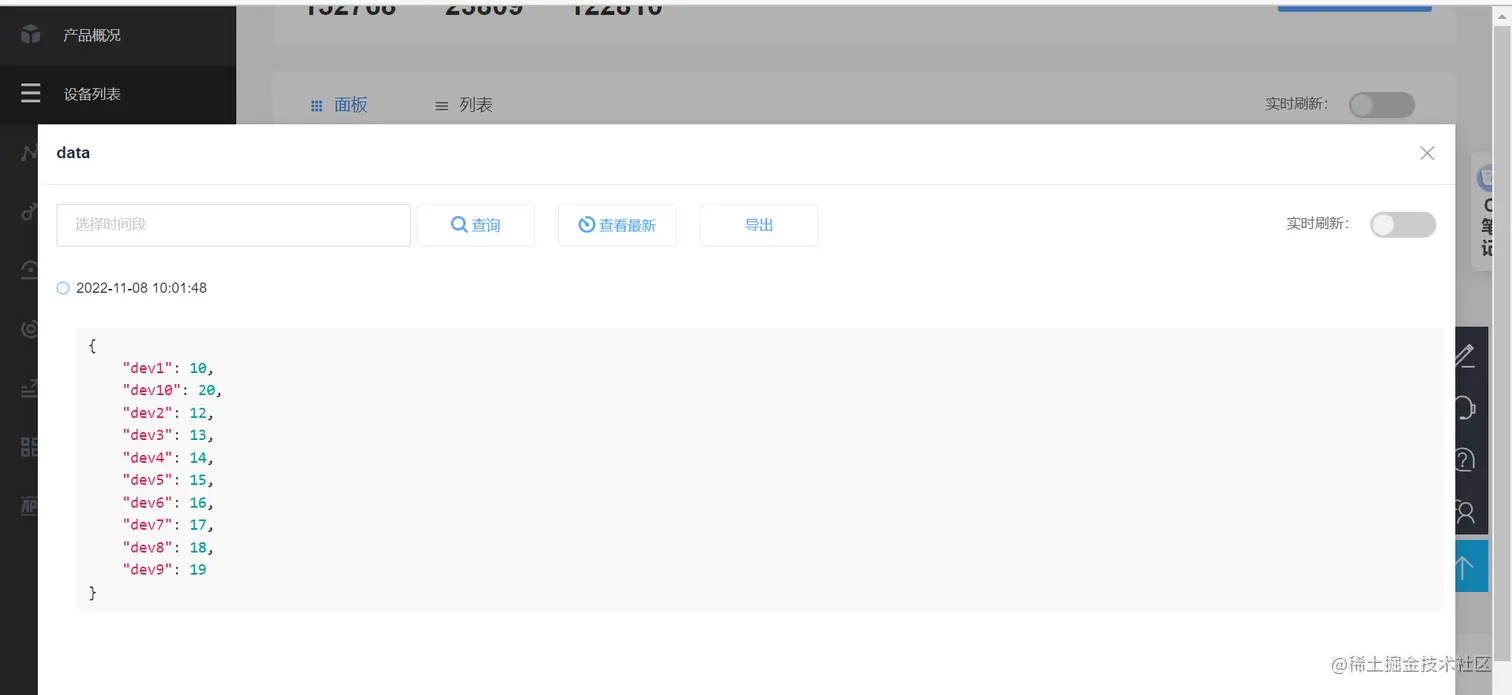Toggle 实时刷新 switch in background page
This screenshot has width=1512, height=695.
1381,105
